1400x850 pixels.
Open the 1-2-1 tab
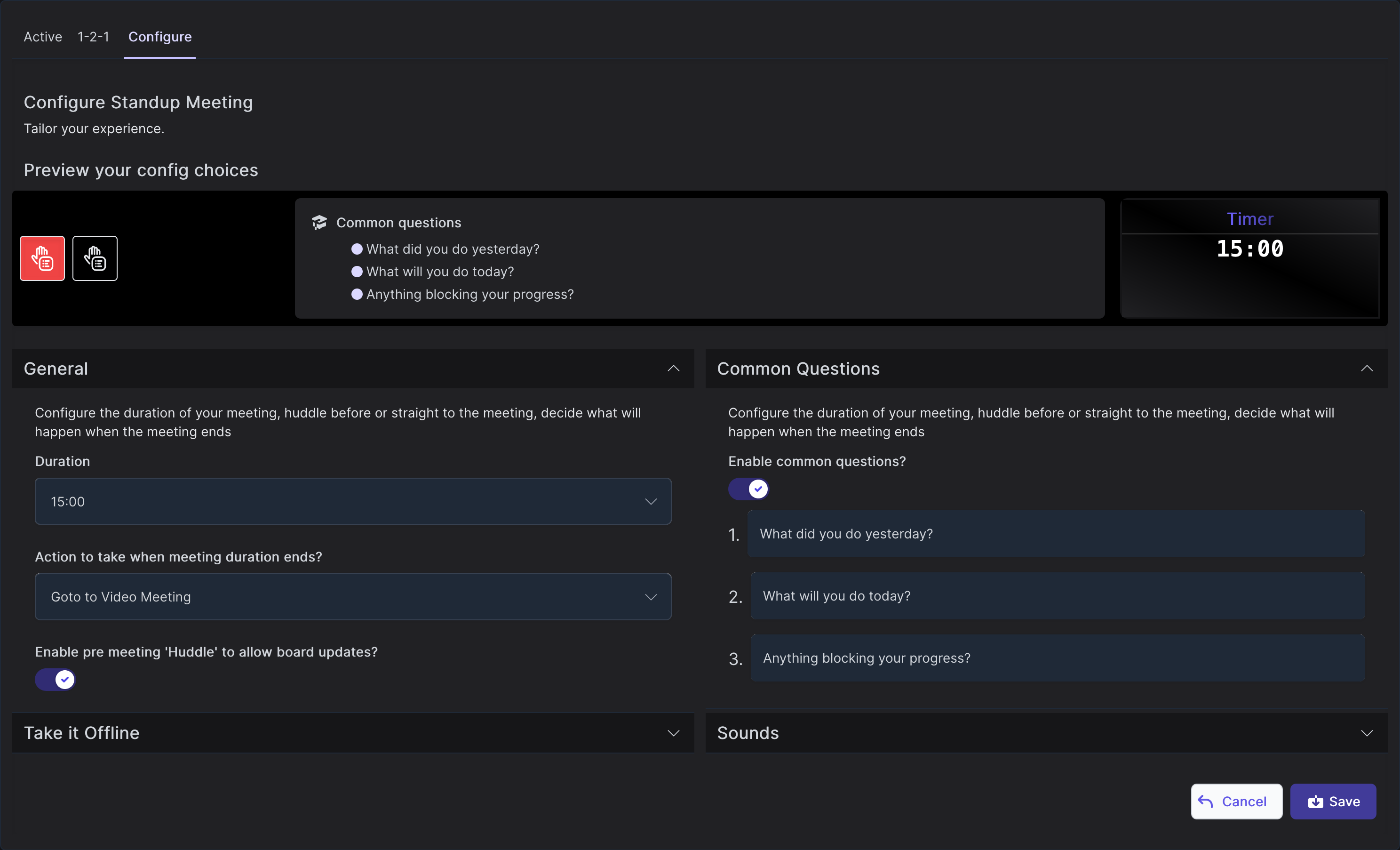pos(93,37)
